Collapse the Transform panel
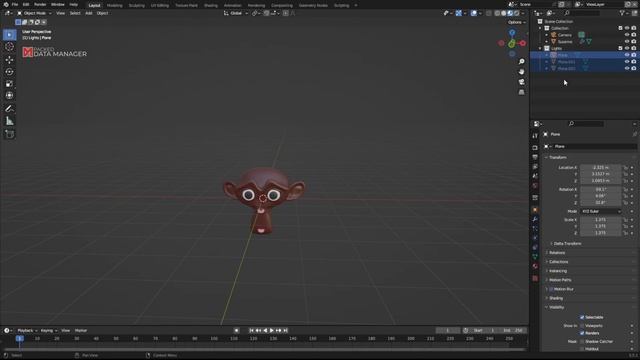The height and width of the screenshot is (360, 640). pyautogui.click(x=557, y=158)
